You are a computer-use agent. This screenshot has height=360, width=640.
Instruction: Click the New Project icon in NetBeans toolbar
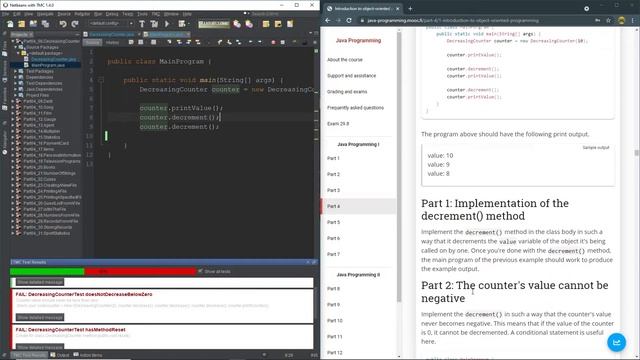[22, 24]
